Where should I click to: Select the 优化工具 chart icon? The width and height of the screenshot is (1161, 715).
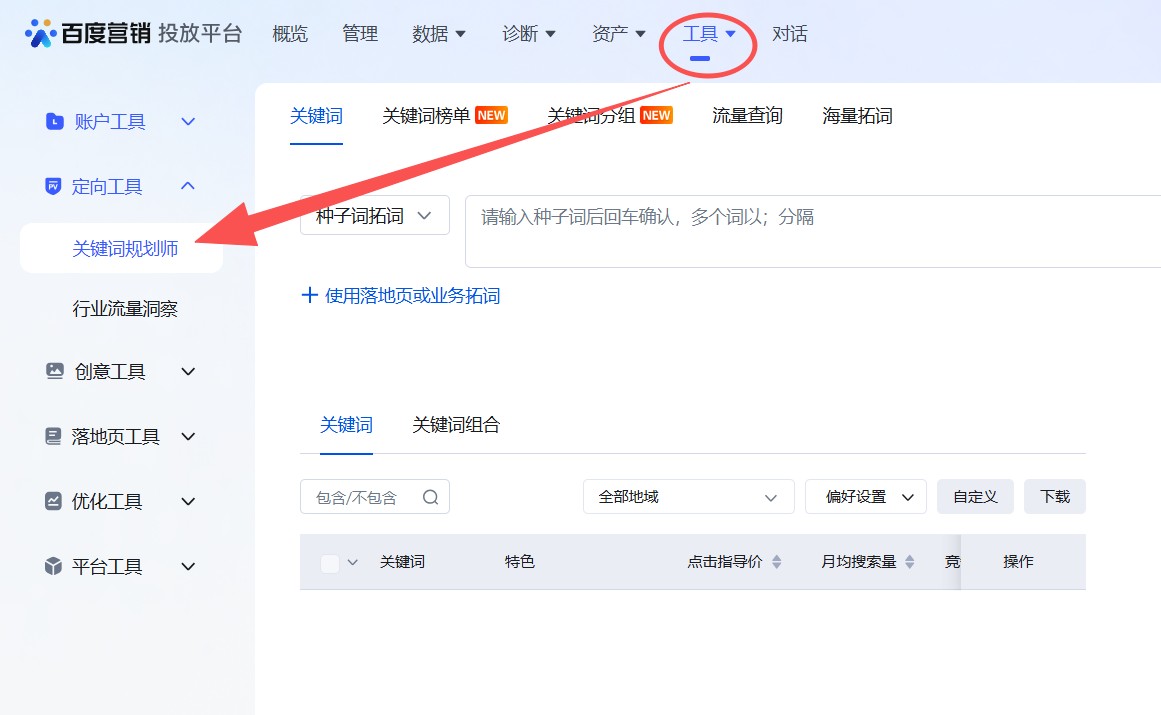[x=53, y=501]
